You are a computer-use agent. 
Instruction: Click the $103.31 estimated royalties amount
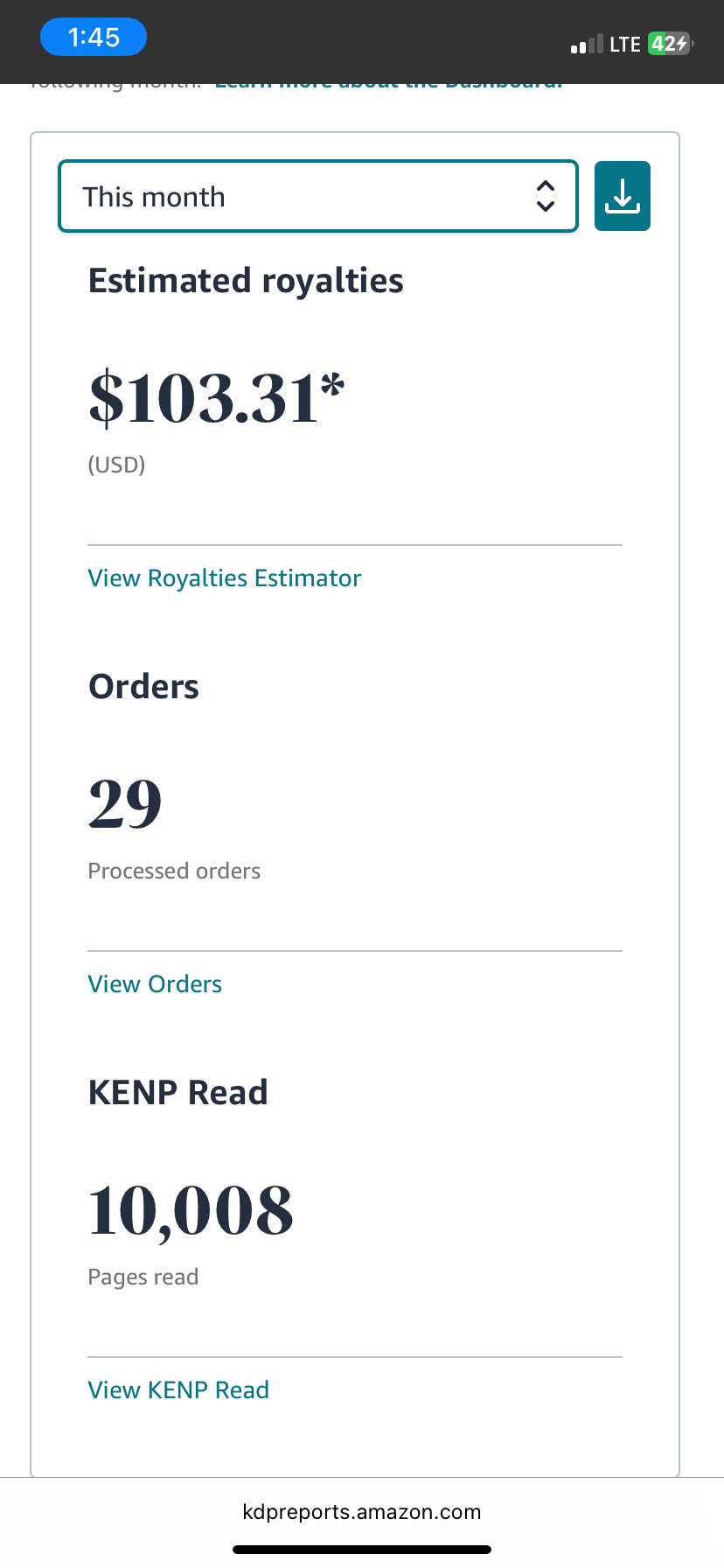coord(216,399)
